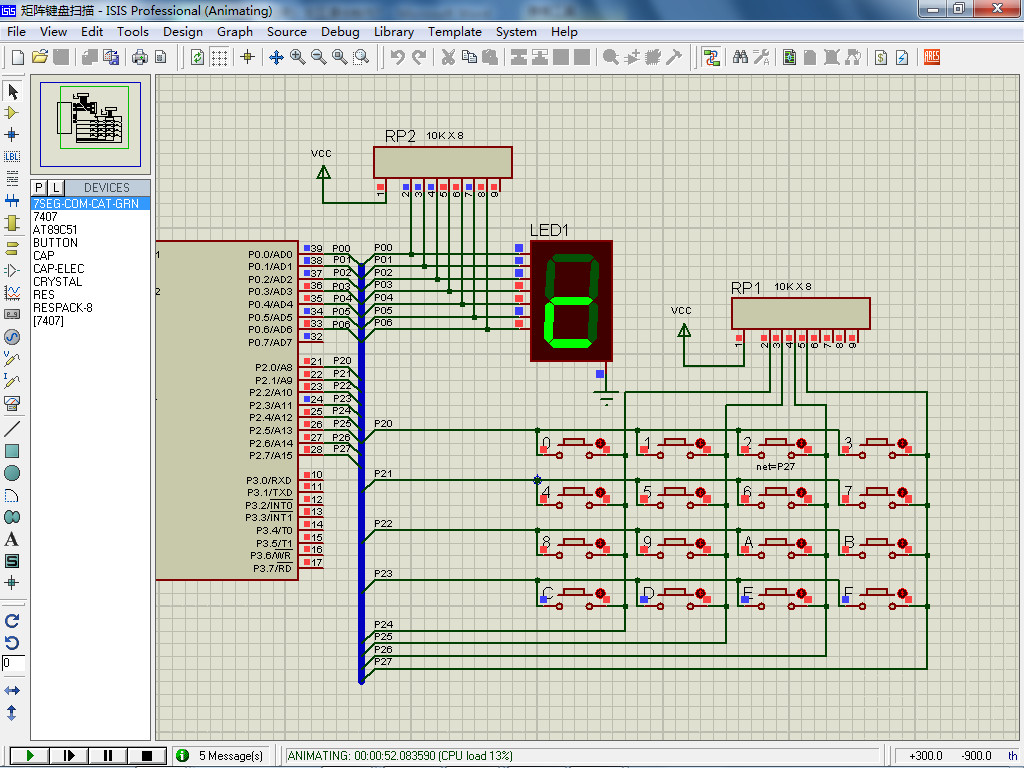Open Bill of Materials report icon
This screenshot has width=1024, height=768.
[881, 57]
